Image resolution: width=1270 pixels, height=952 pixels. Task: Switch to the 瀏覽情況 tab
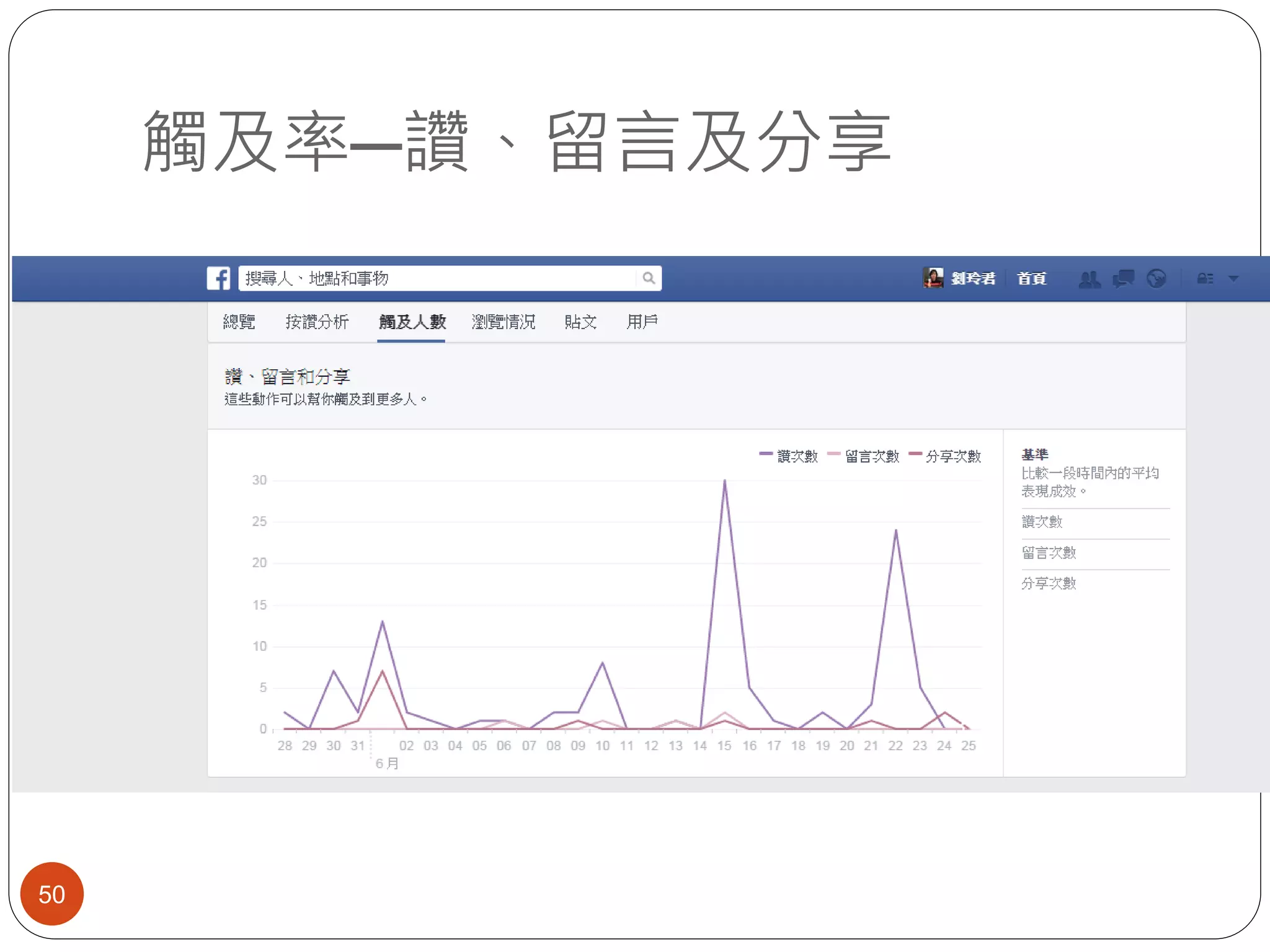coord(504,322)
